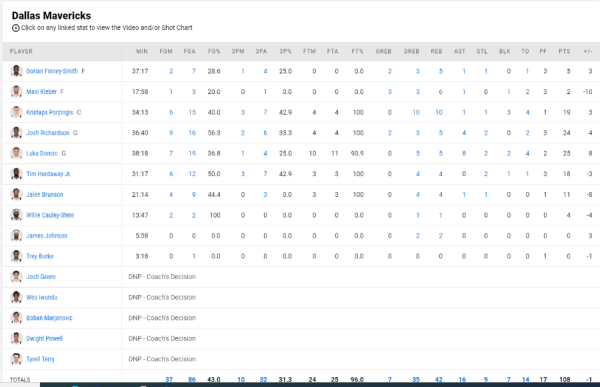The image size is (600, 387).
Task: Sort table by MIN column header
Action: (x=142, y=51)
